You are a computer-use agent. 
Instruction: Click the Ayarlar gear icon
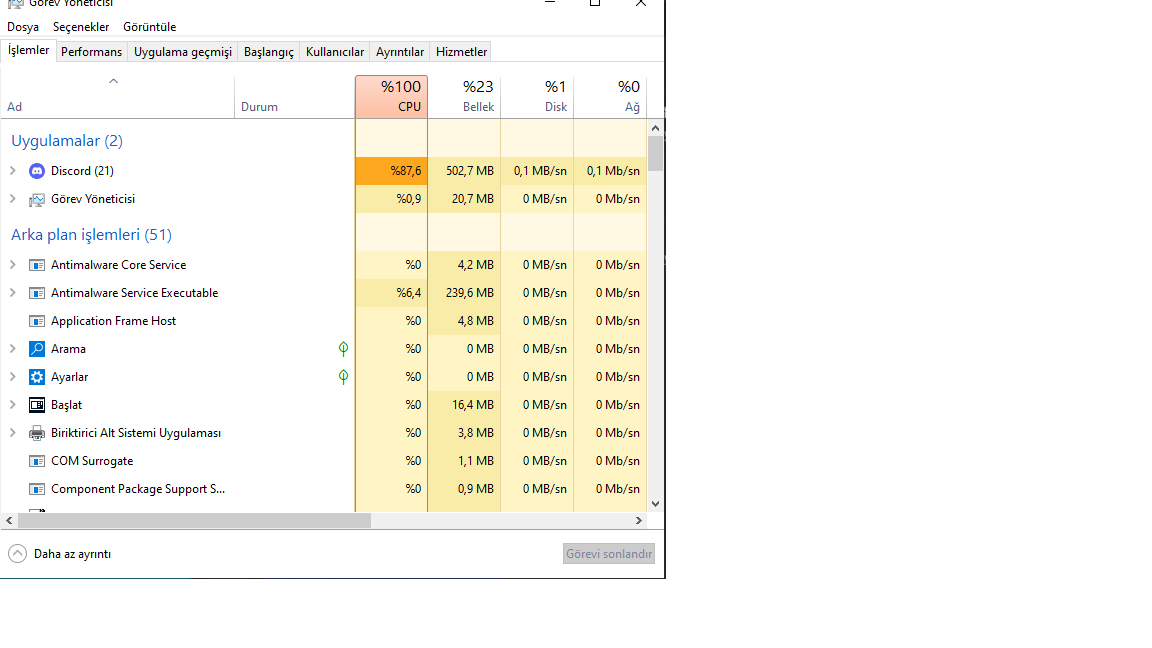pyautogui.click(x=37, y=377)
